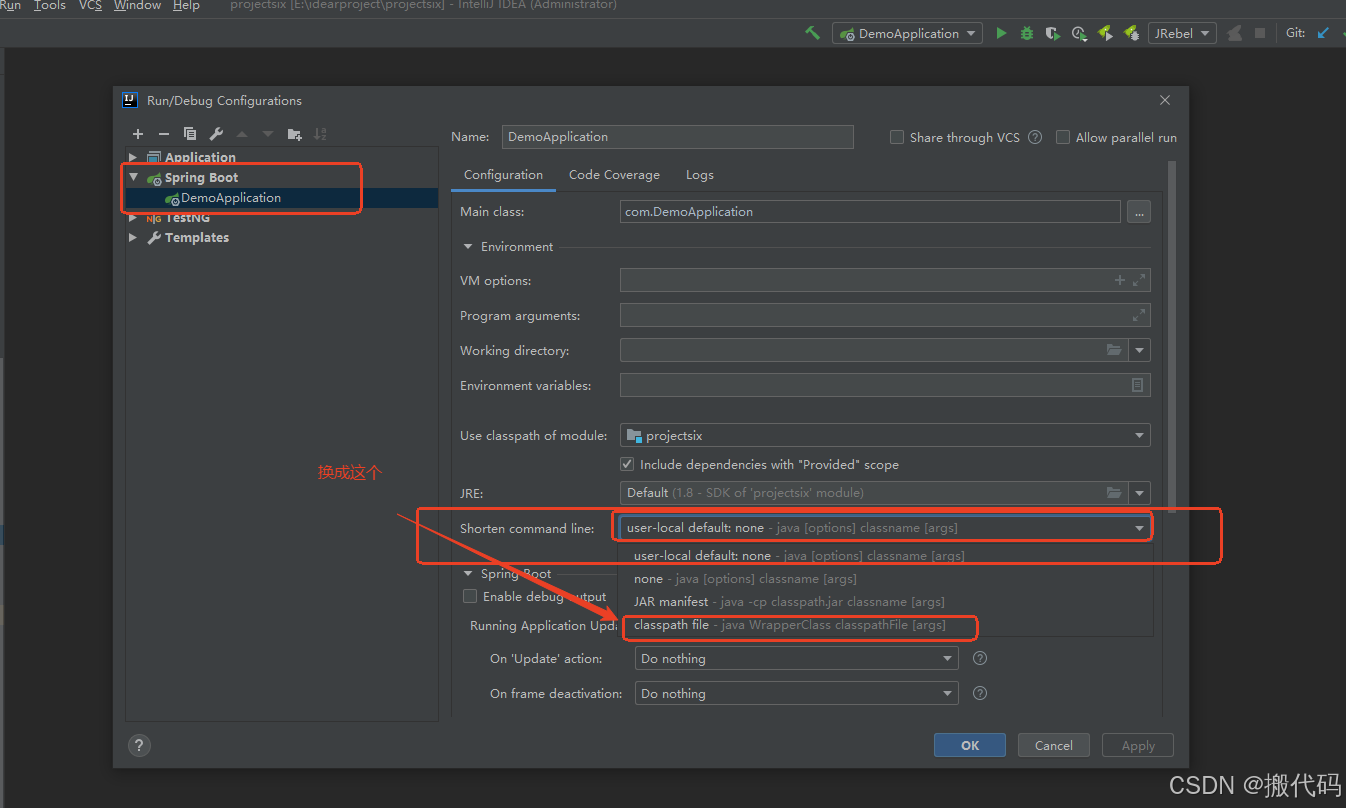Image resolution: width=1346 pixels, height=808 pixels.
Task: Switch to the Configuration tab
Action: (x=503, y=175)
